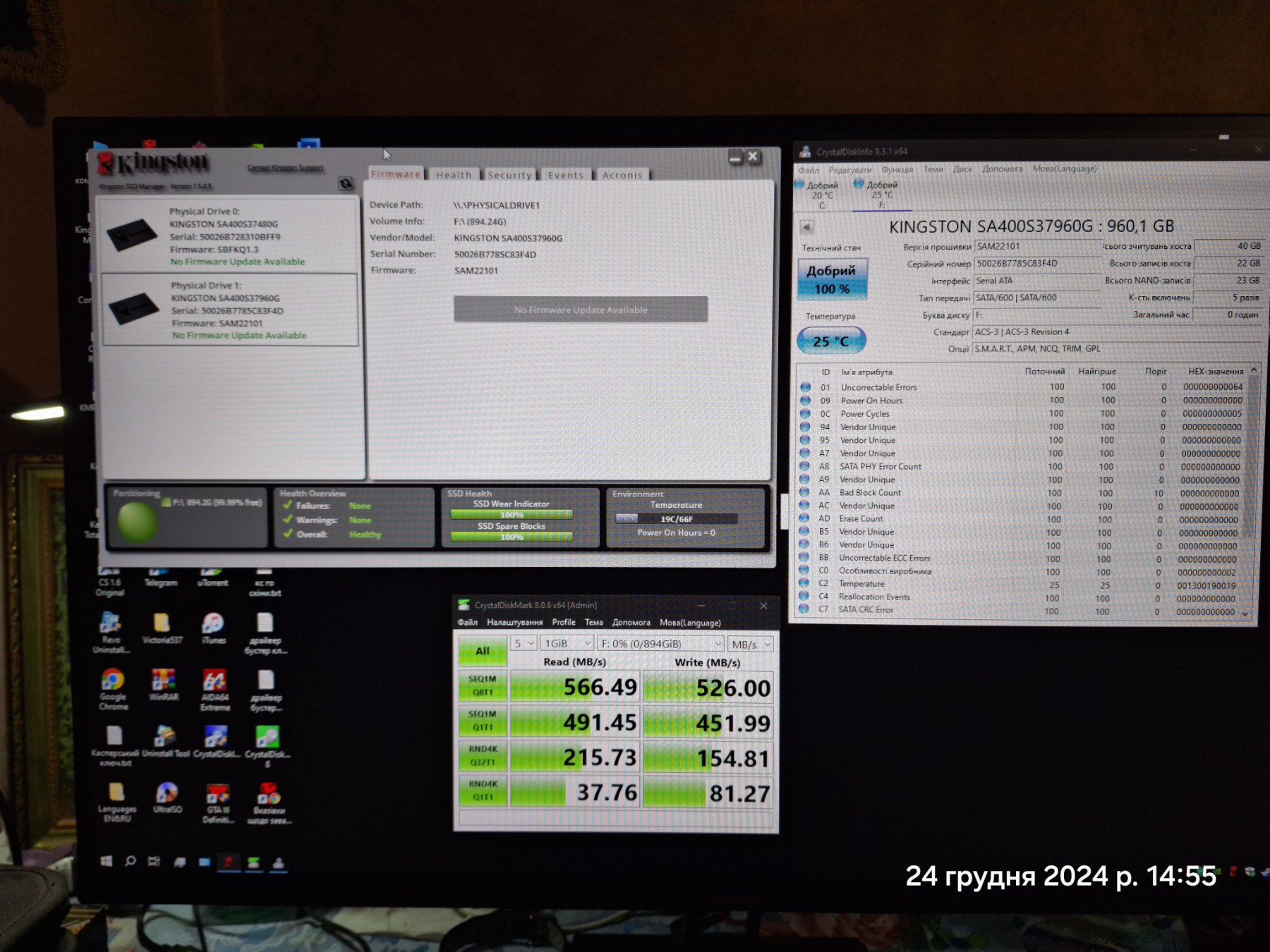Switch to CrystalDiskMark via its taskbar icon
Viewport: 1270px width, 952px height.
coord(253,862)
